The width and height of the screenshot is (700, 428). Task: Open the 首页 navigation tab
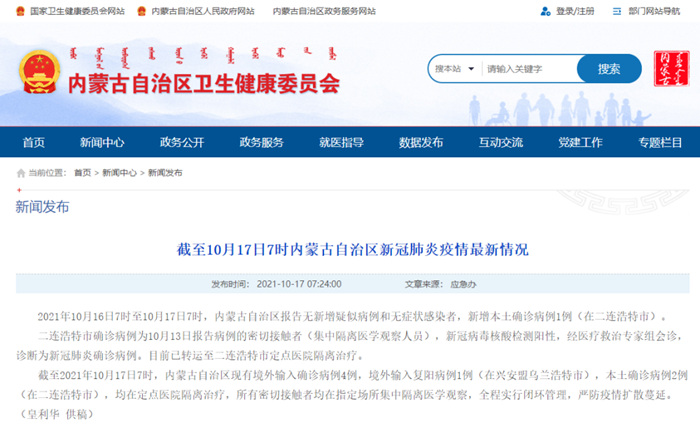[34, 142]
